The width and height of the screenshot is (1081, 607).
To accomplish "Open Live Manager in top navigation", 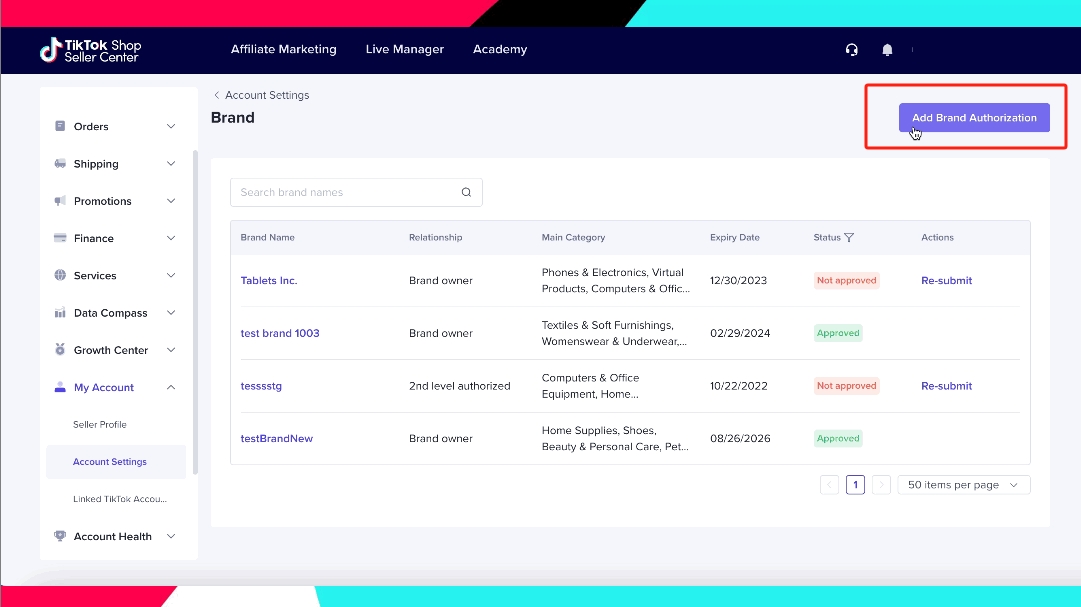I will coord(405,49).
